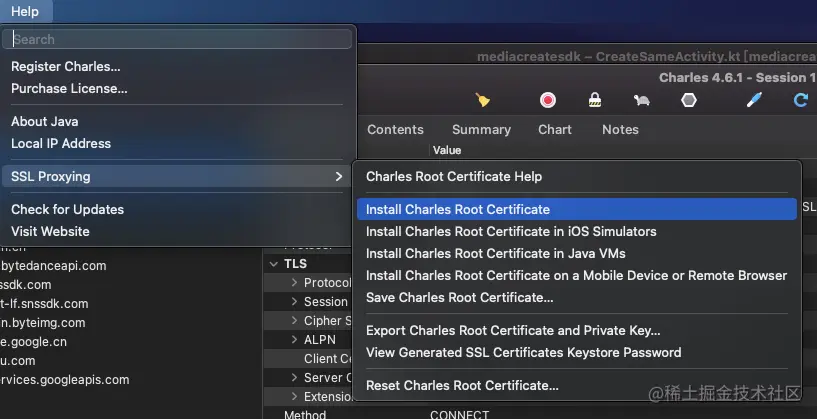Image resolution: width=817 pixels, height=419 pixels.
Task: Switch to the Contents tab
Action: 395,130
